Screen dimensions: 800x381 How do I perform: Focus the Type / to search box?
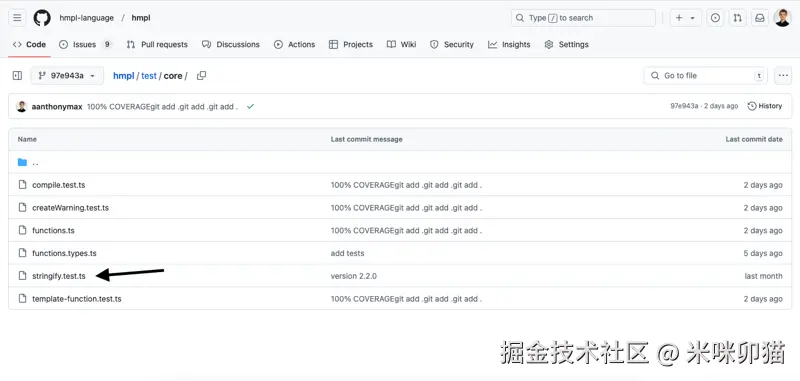click(583, 18)
